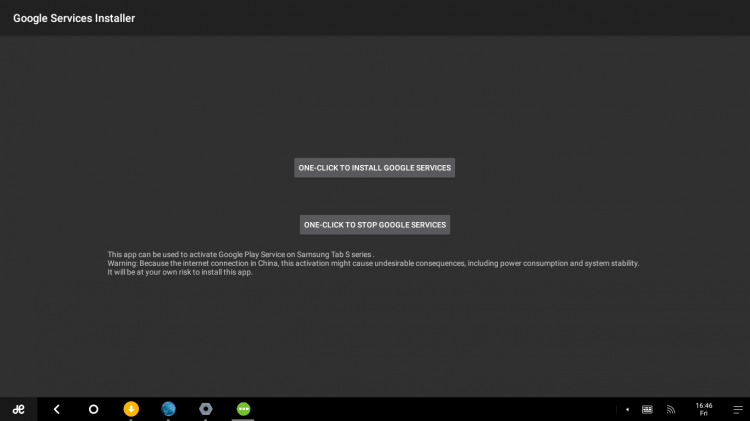Image resolution: width=750 pixels, height=421 pixels.
Task: Open the gray hexagon settings icon
Action: [x=205, y=409]
